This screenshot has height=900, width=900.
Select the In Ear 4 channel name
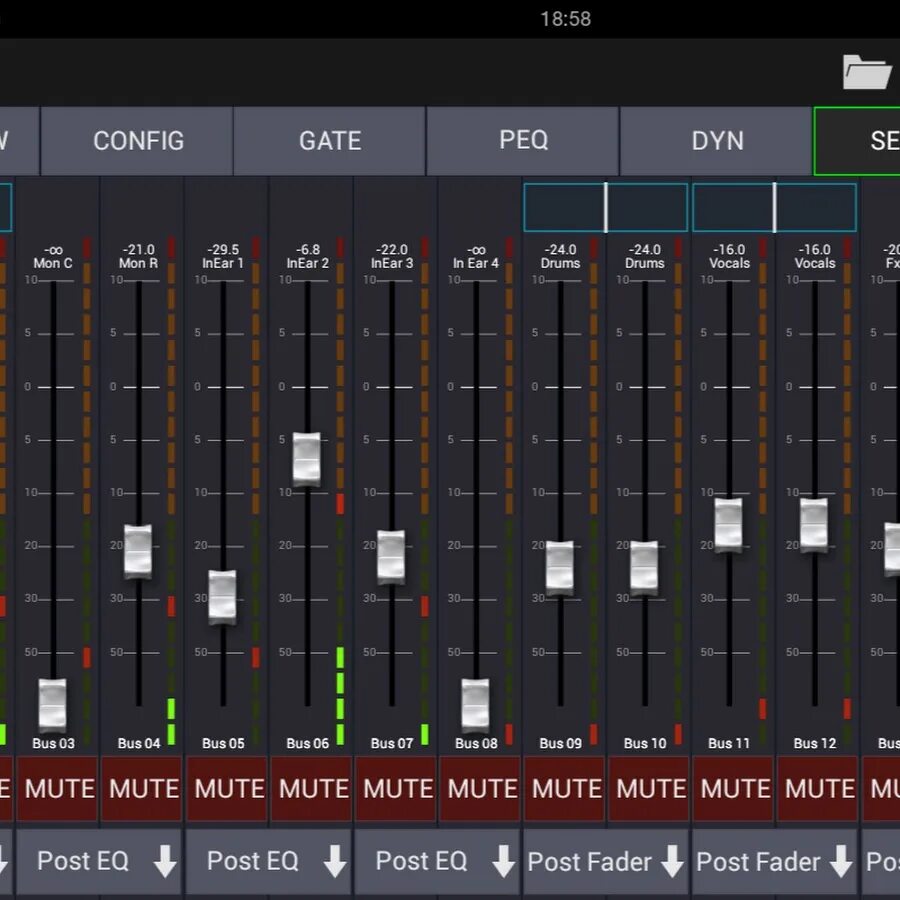[x=476, y=263]
